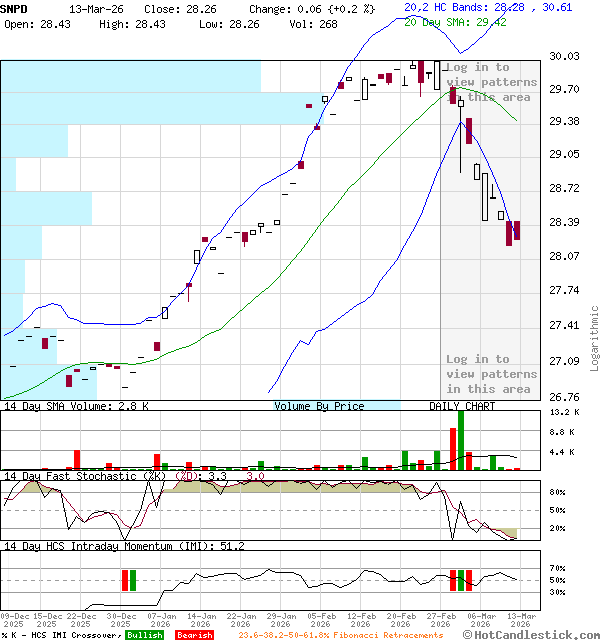Click the Logarithmic scale label
This screenshot has height=640, width=600.
[x=594, y=337]
